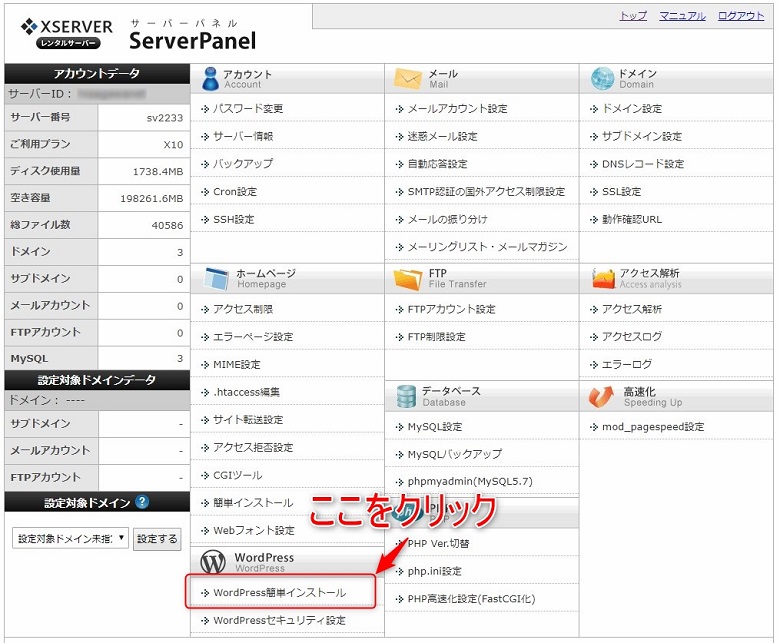
Task: Open サブドメイン設定
Action: click(642, 136)
